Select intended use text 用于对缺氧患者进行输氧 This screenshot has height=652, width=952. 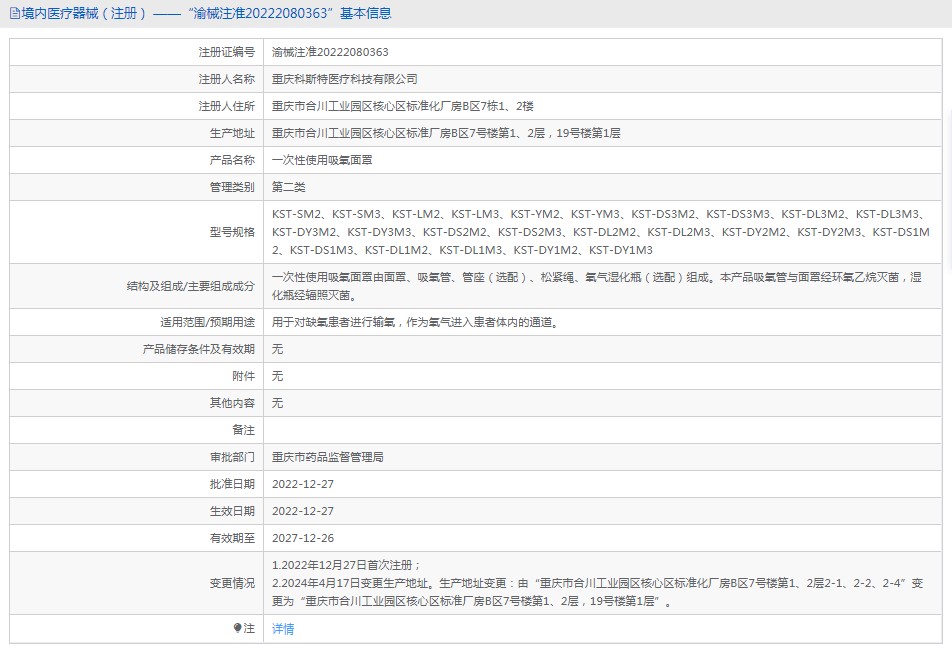coord(415,322)
